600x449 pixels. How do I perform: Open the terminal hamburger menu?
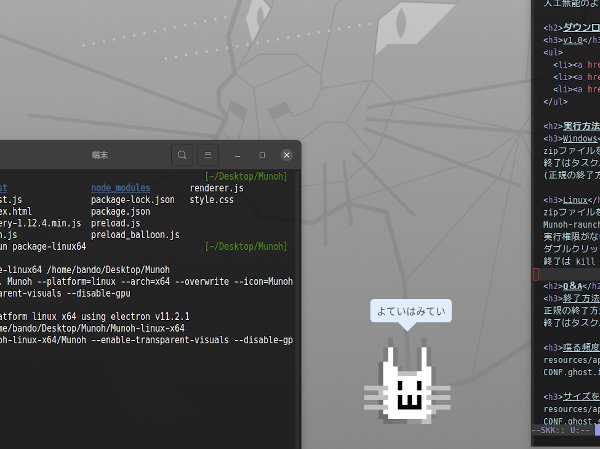point(208,155)
